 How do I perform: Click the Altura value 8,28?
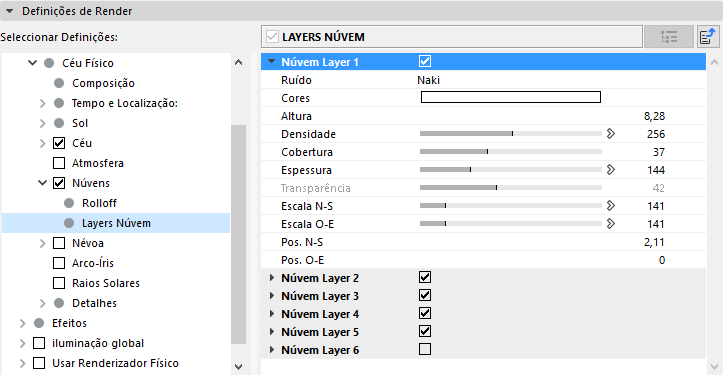654,116
